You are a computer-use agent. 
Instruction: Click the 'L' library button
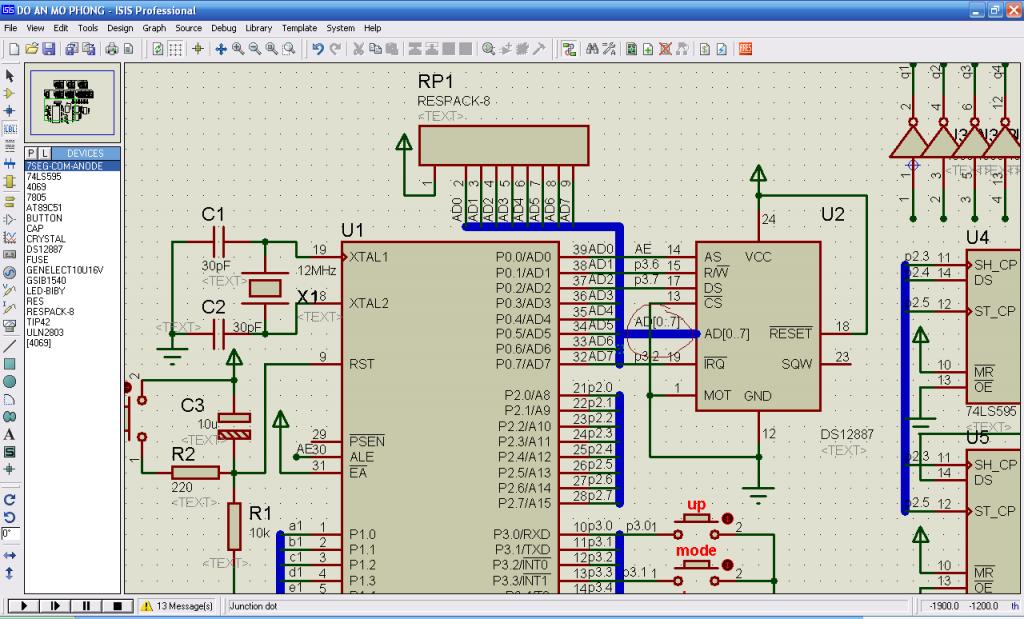coord(44,153)
